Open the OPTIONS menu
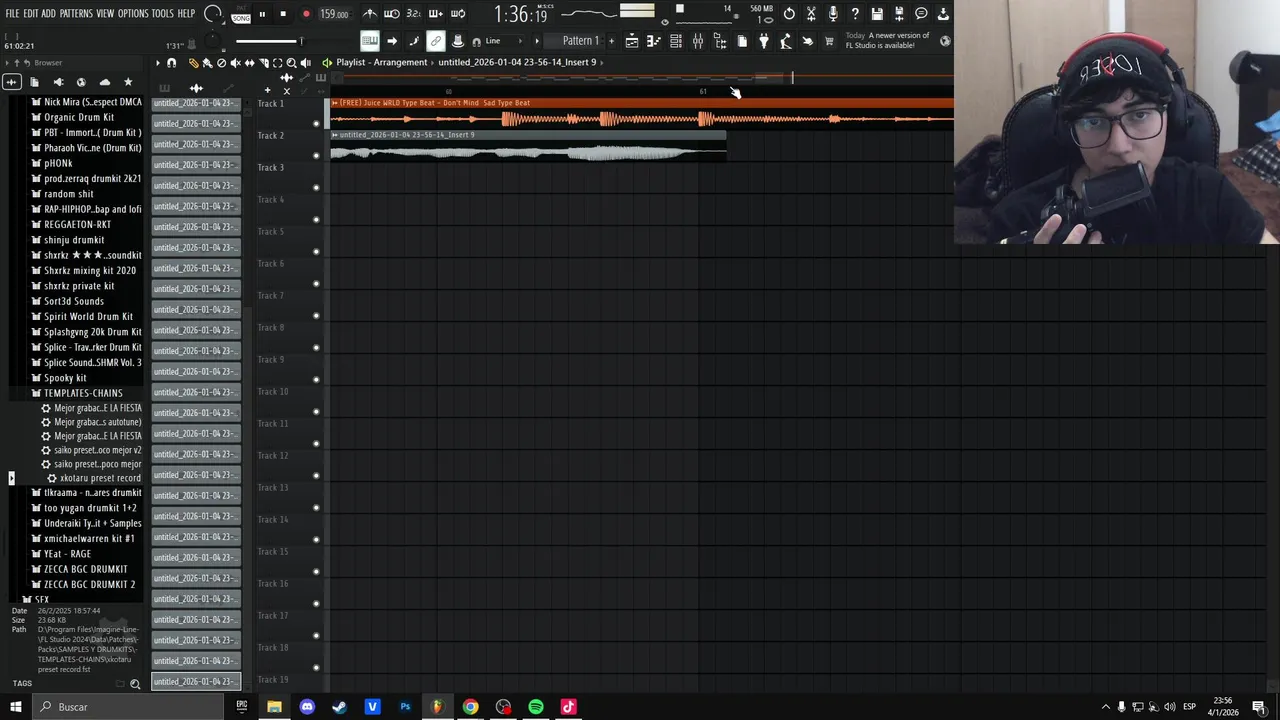The image size is (1280, 720). click(133, 14)
